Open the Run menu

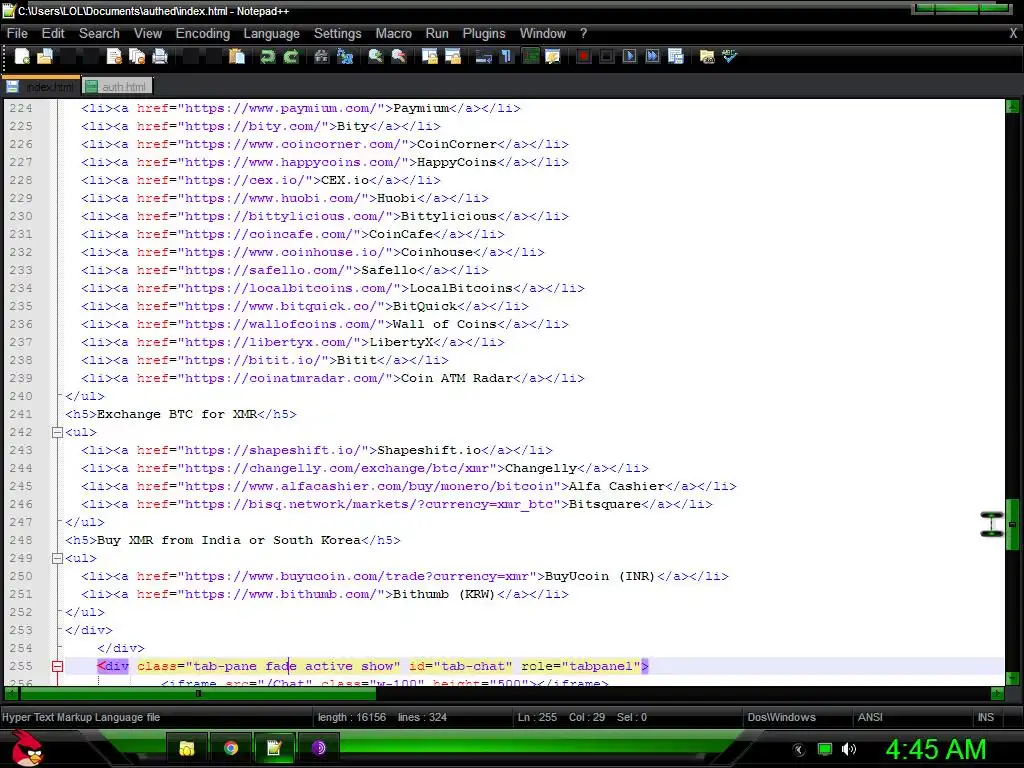(x=437, y=33)
